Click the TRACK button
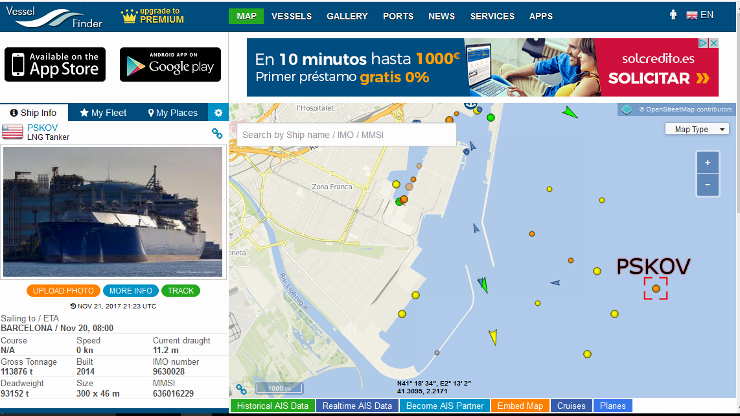This screenshot has width=740, height=416. (x=181, y=291)
